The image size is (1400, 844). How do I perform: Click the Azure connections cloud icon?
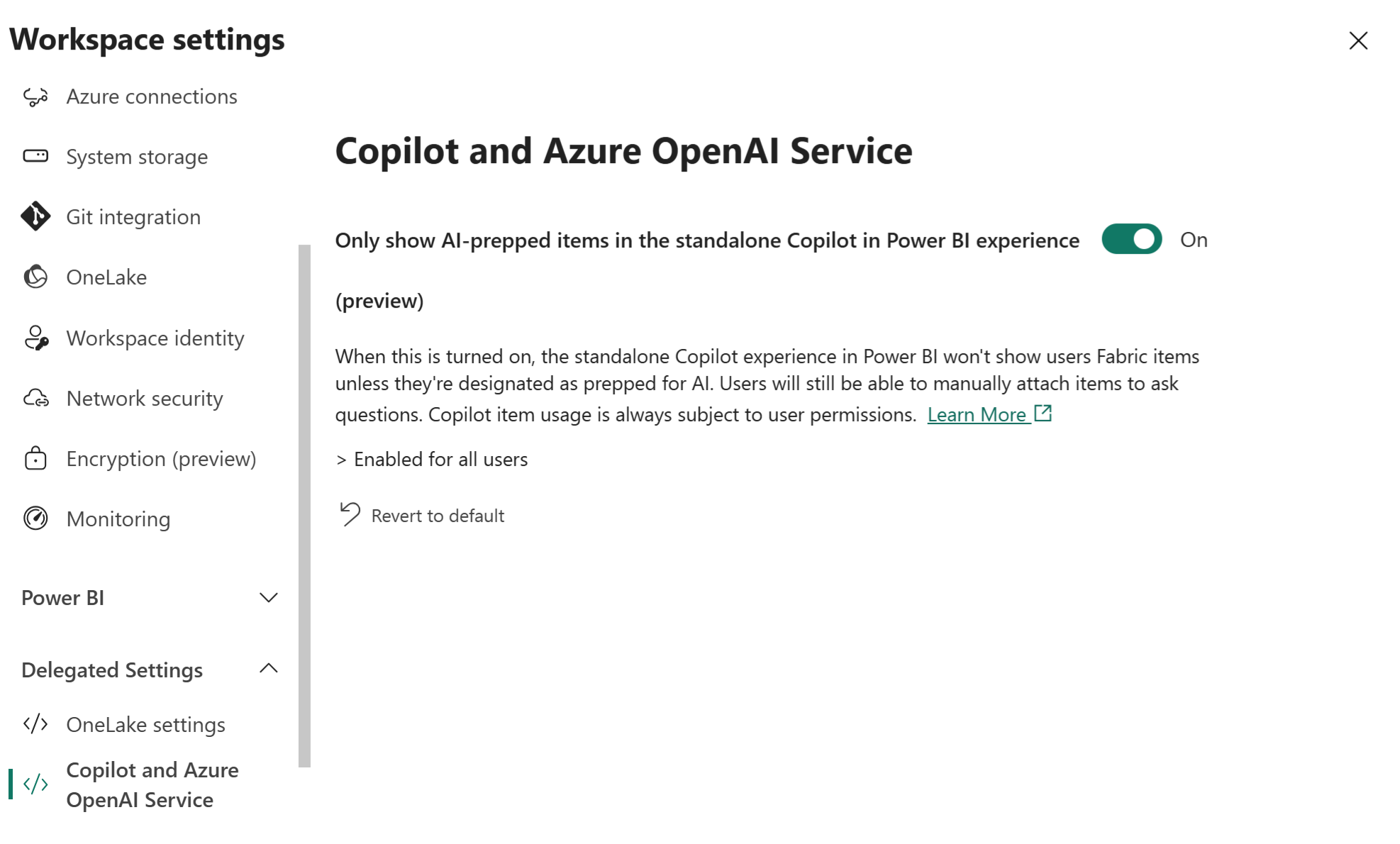click(35, 96)
